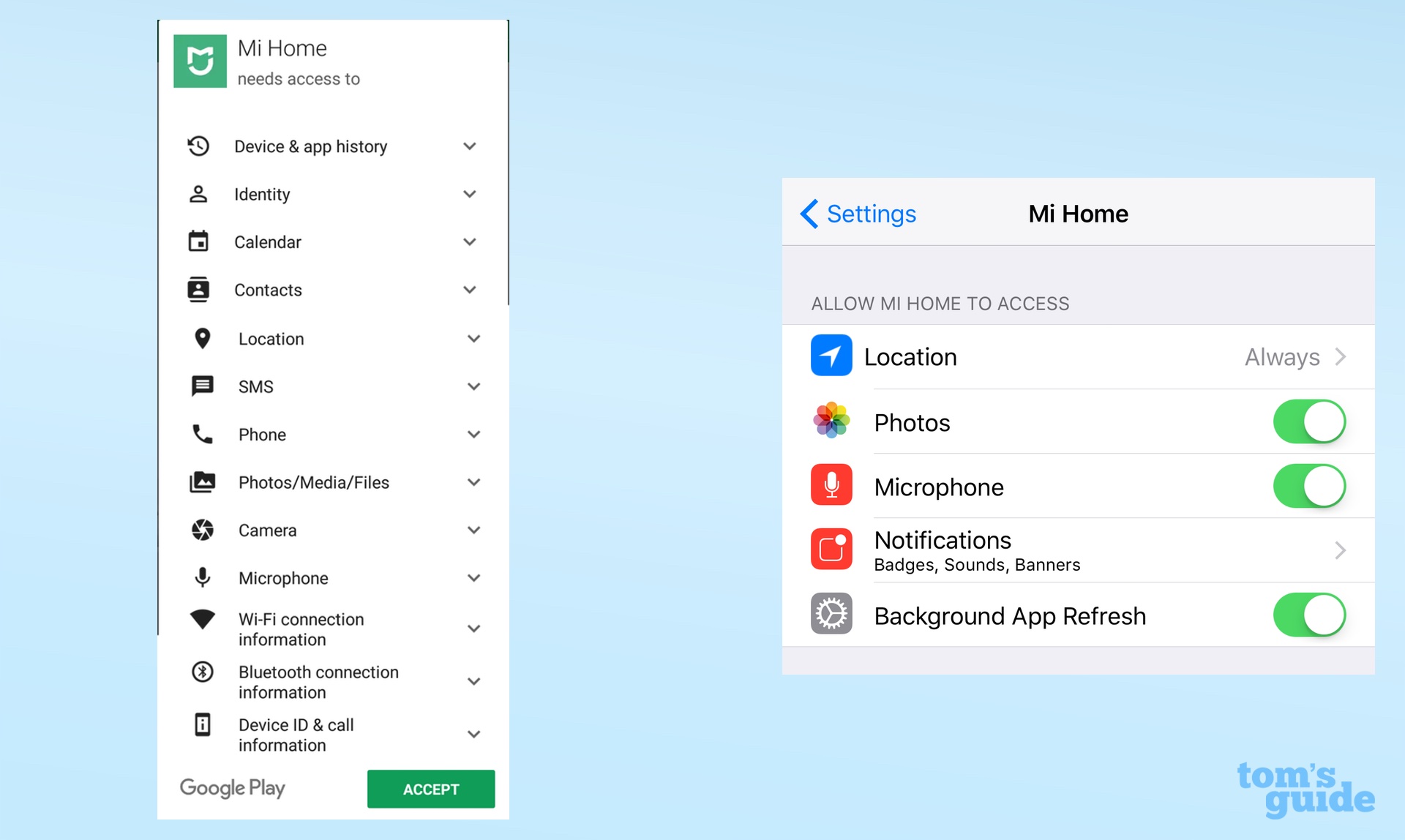This screenshot has width=1405, height=840.
Task: Expand the Phone permission chevron
Action: click(474, 435)
